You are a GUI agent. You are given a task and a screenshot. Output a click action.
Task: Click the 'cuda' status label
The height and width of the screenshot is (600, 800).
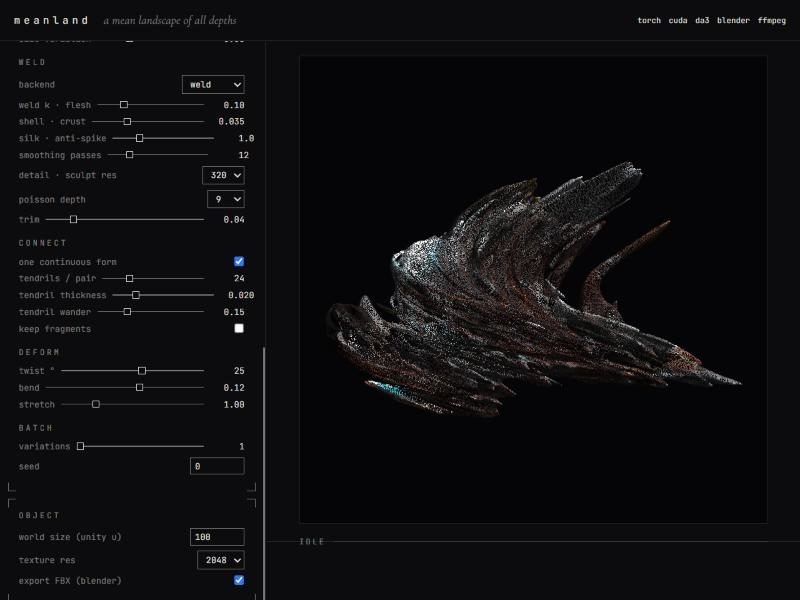point(678,20)
